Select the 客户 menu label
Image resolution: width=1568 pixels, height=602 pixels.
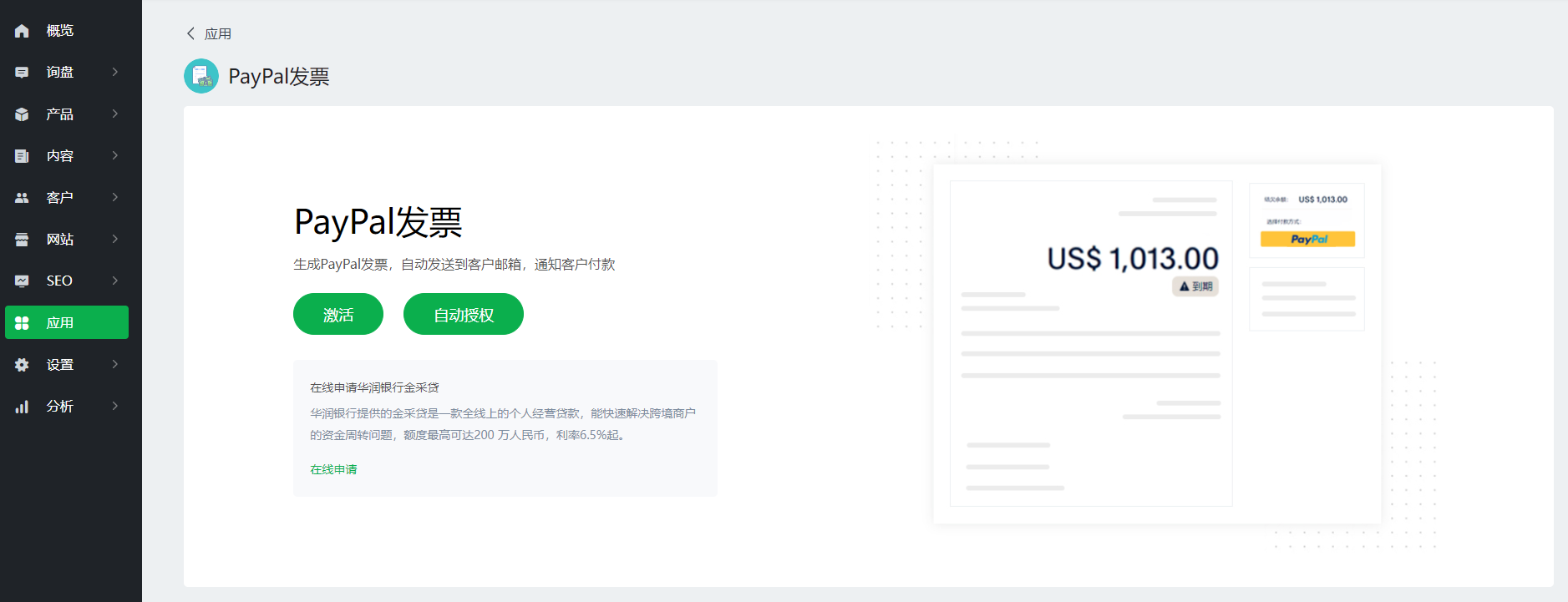(x=60, y=198)
